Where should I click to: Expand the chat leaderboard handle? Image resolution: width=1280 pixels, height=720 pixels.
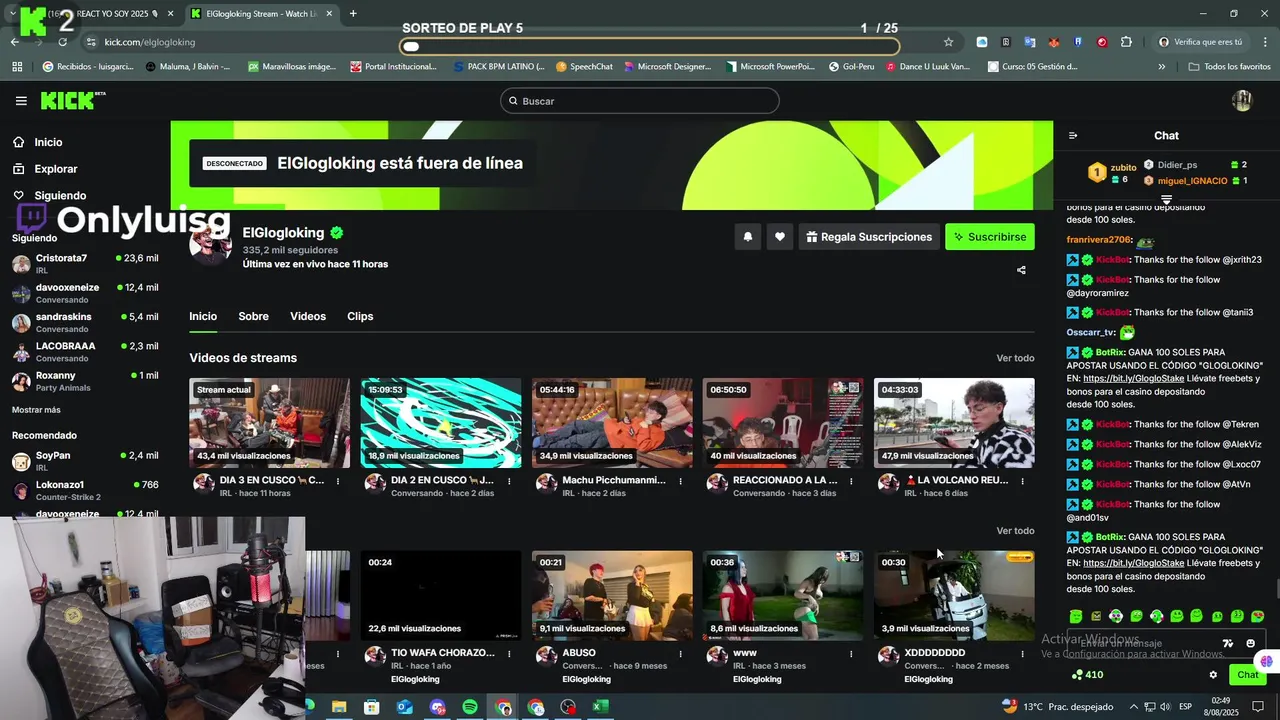[1166, 200]
